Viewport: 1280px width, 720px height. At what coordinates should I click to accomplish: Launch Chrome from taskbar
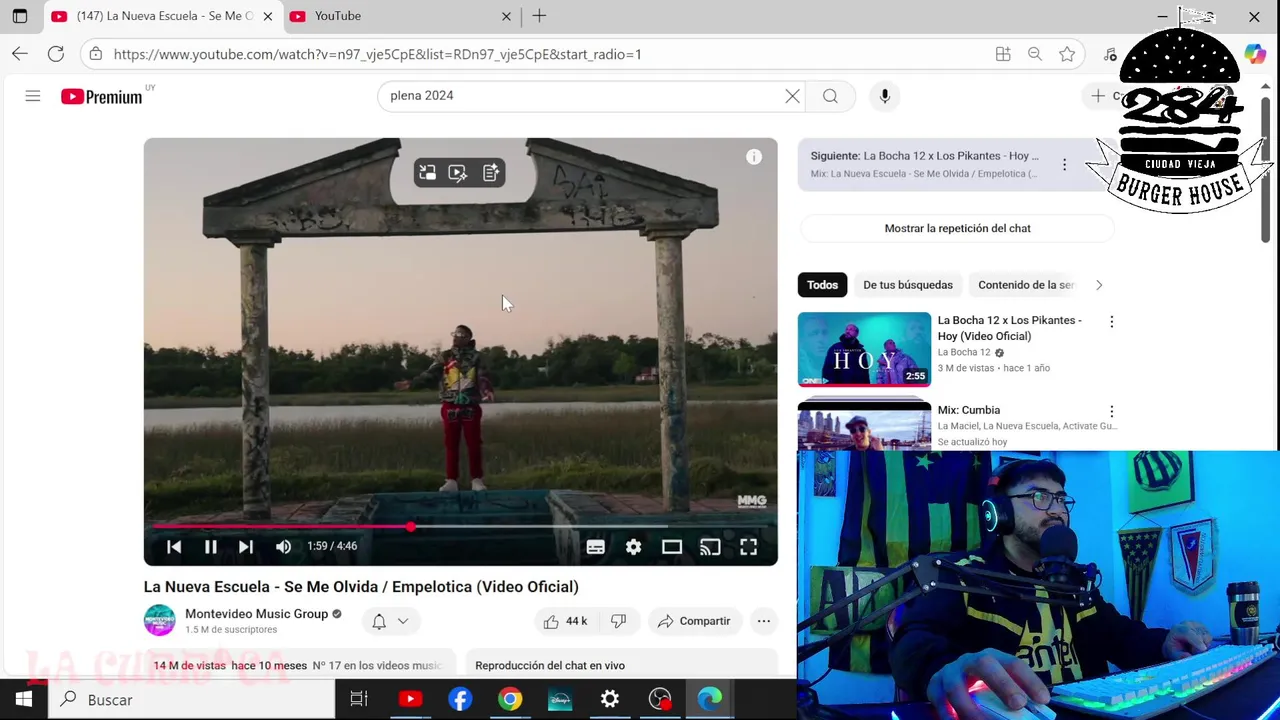pyautogui.click(x=510, y=700)
